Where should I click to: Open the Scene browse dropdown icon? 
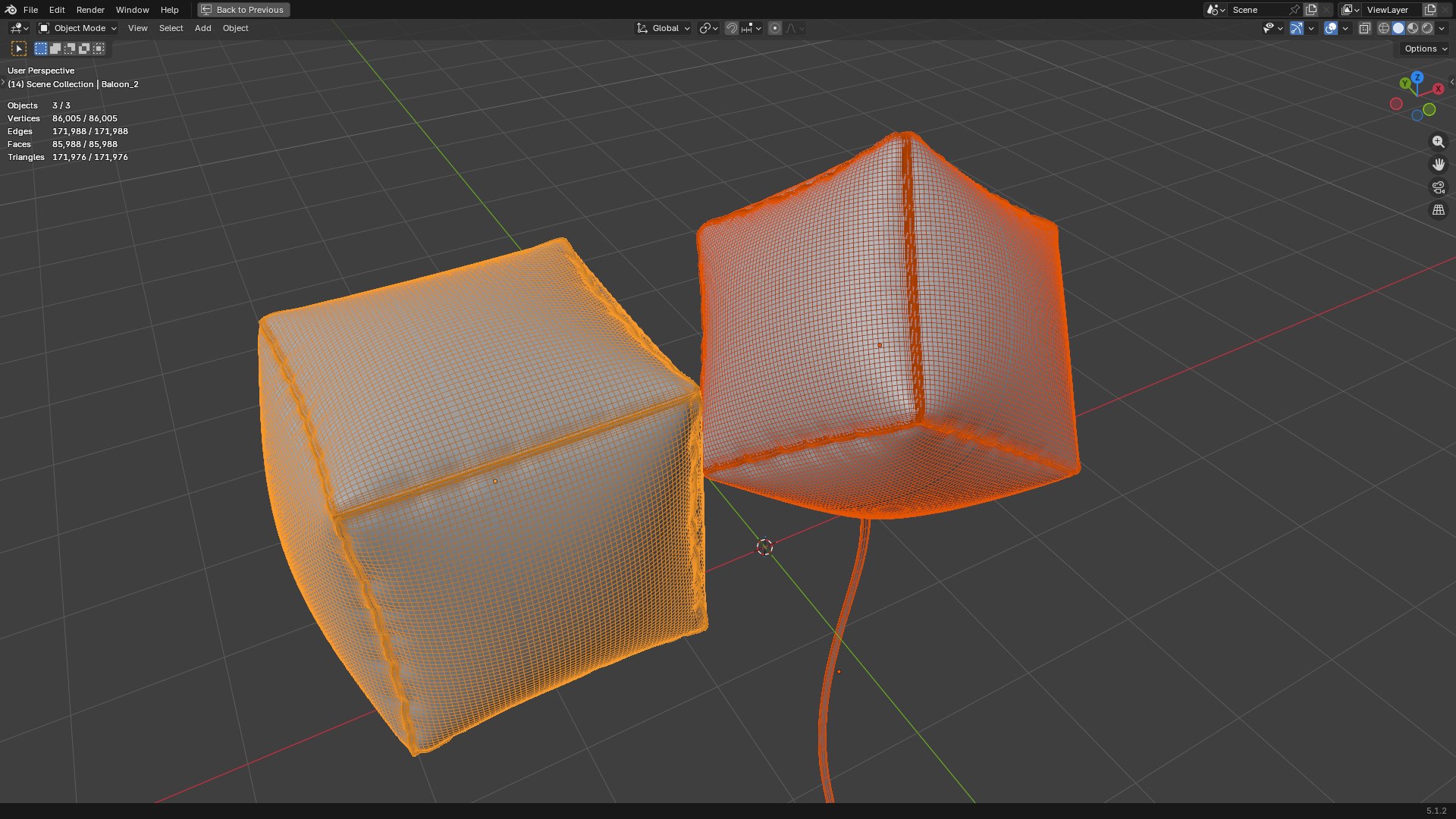[x=1216, y=10]
